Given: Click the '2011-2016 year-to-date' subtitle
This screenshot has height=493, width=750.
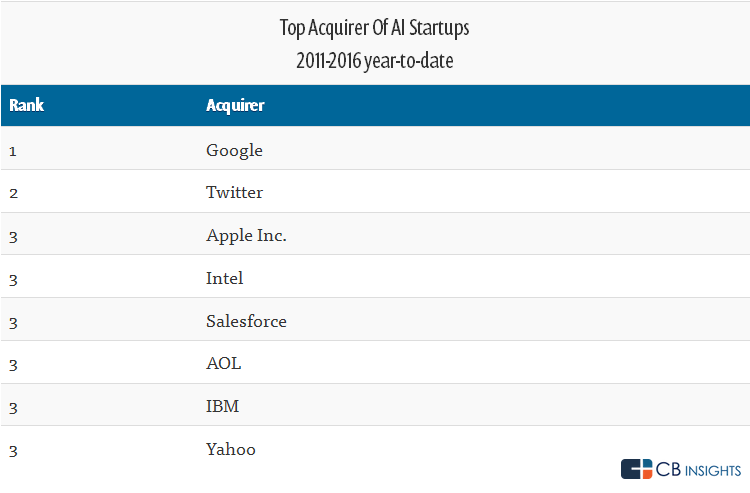Looking at the screenshot, I should click(x=375, y=59).
